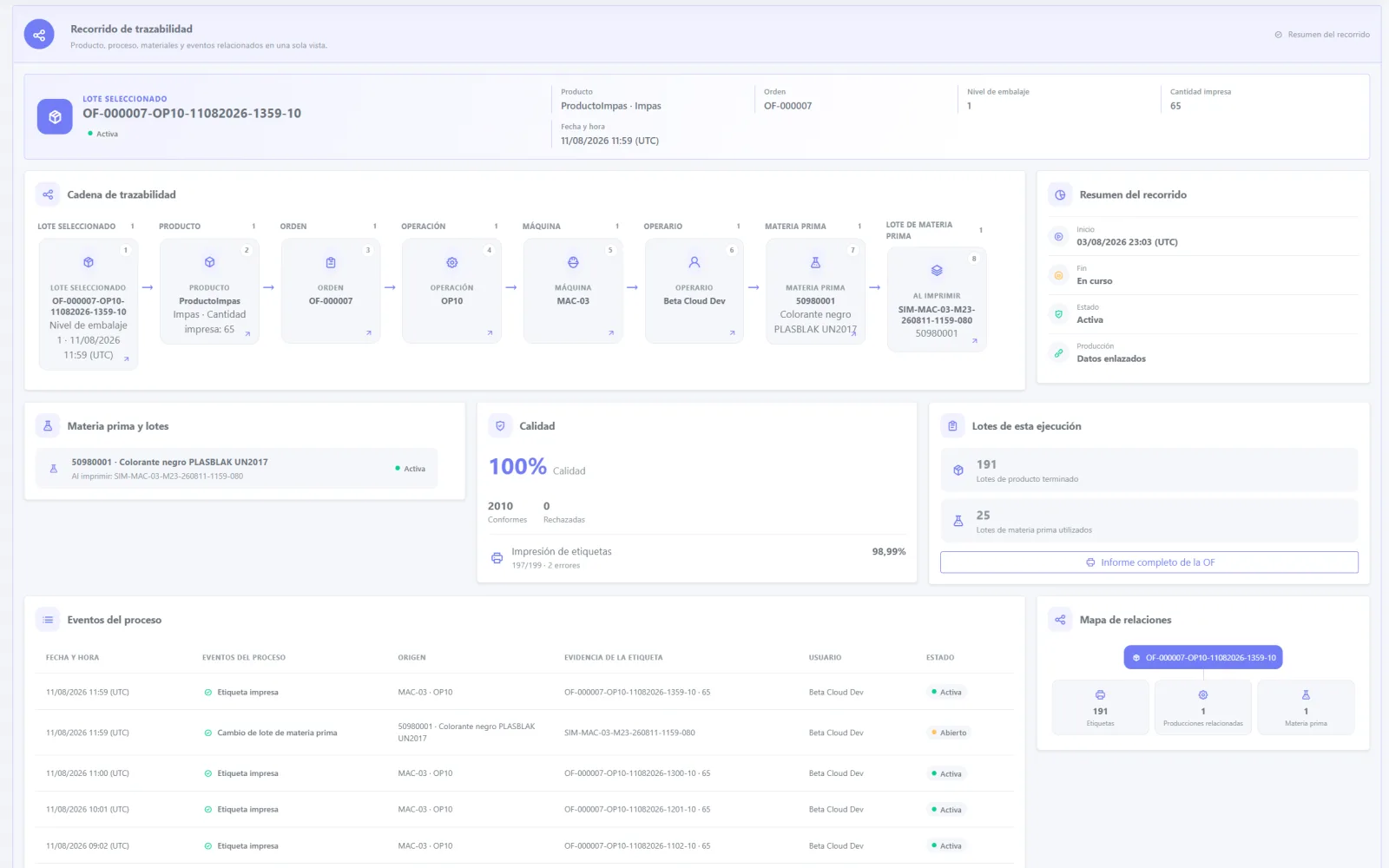Open arrow on the SIM-MAC-03-M23 lot card
Viewport: 1389px width, 868px height.
(x=975, y=341)
